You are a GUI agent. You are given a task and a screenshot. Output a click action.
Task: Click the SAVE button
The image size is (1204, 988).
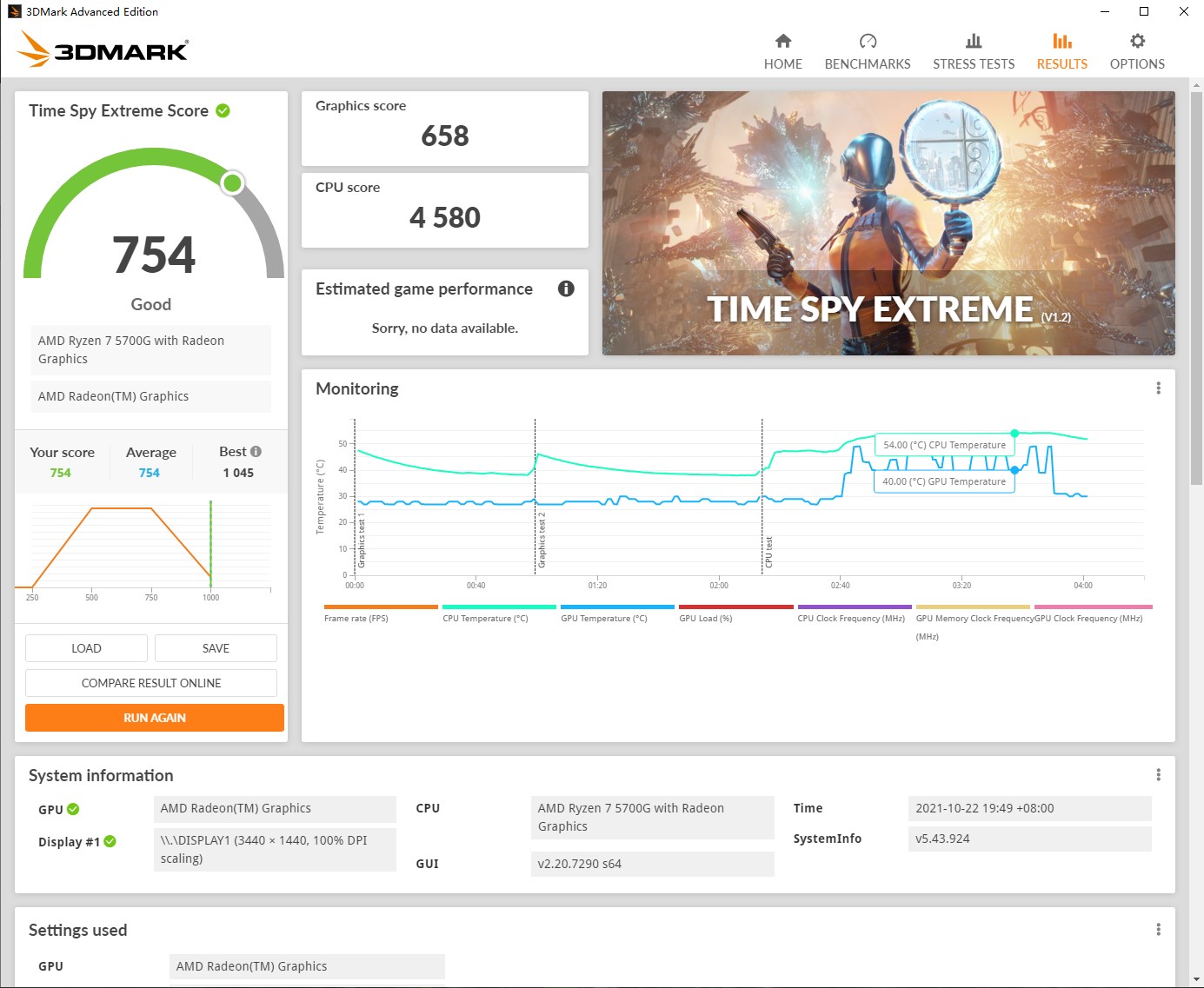click(216, 648)
